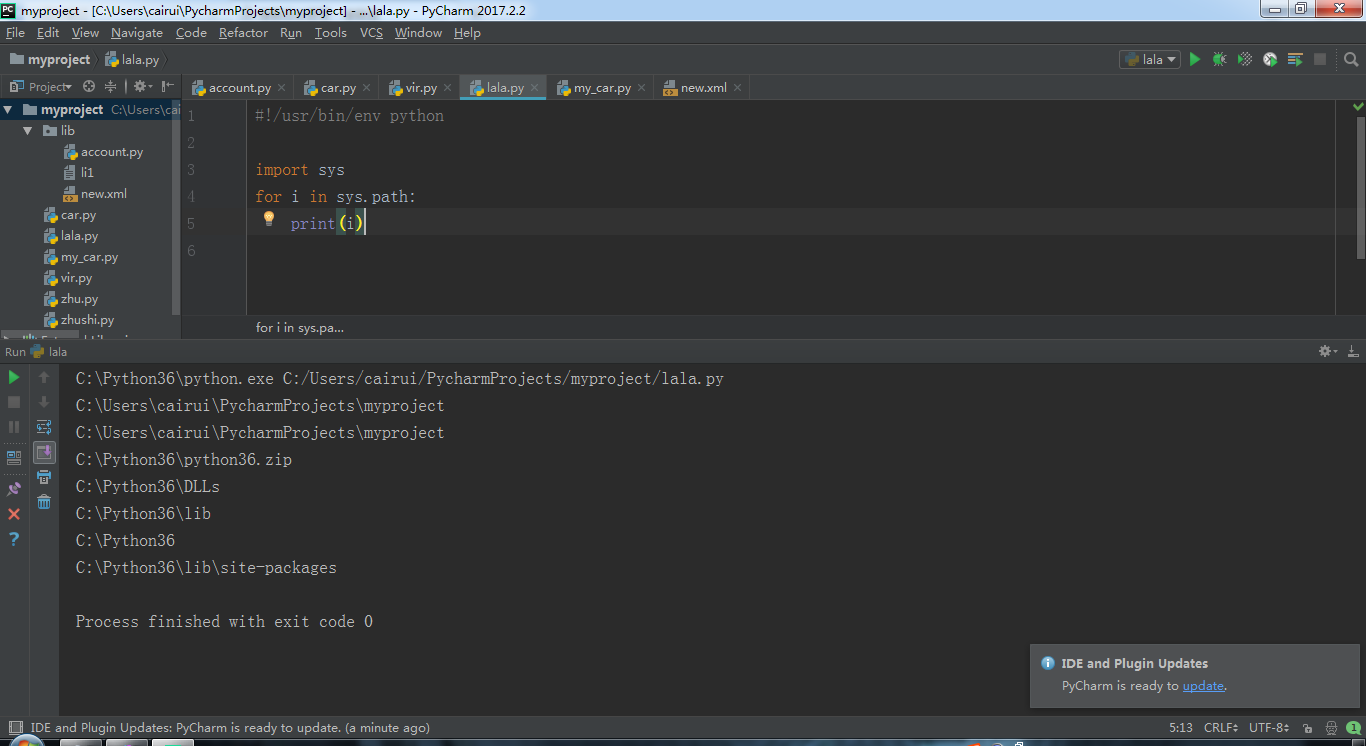Hide the Run panel with download-arrow icon

[x=1353, y=351]
